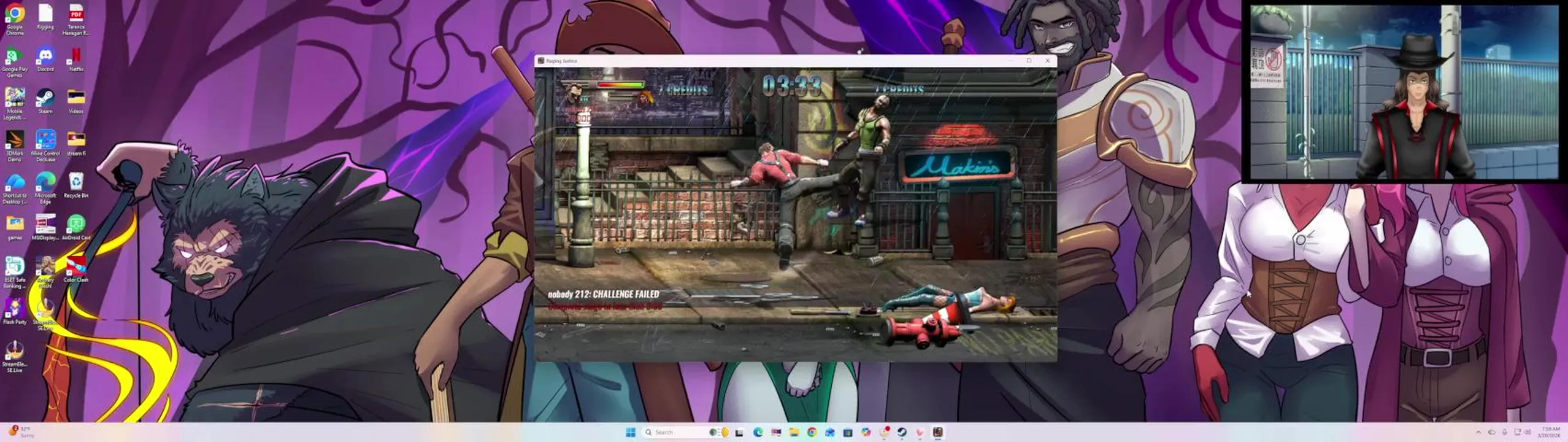1568x442 pixels.
Task: Open the volume control in system tray
Action: tap(1528, 432)
